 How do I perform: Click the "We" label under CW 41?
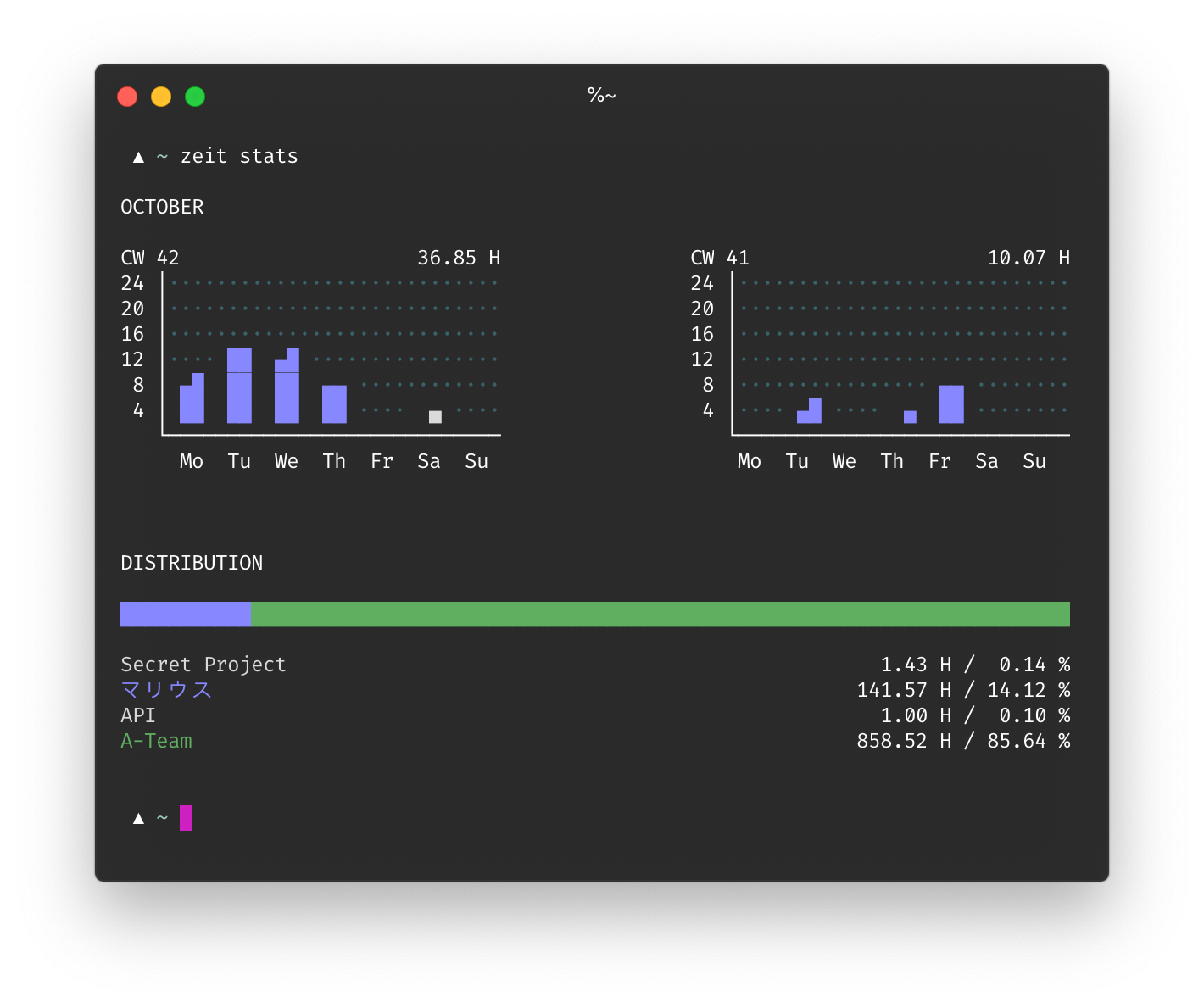click(844, 461)
